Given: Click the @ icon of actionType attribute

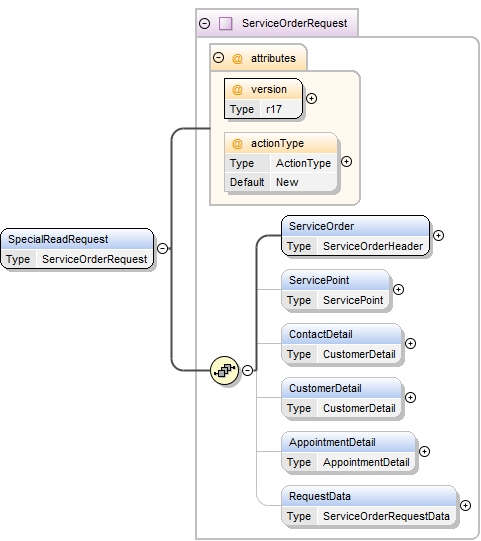Looking at the screenshot, I should [x=237, y=143].
